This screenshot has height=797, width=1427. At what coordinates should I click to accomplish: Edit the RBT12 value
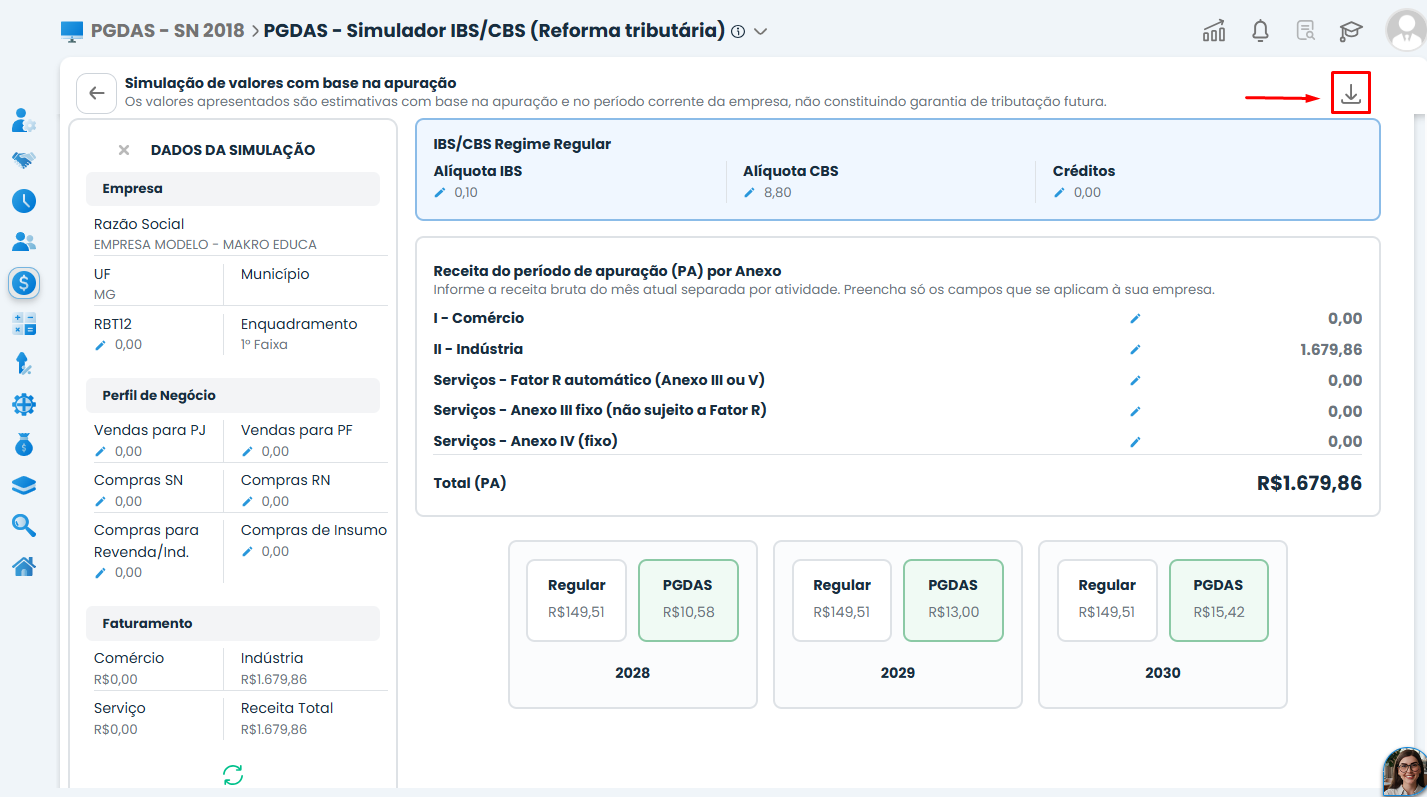[x=100, y=345]
